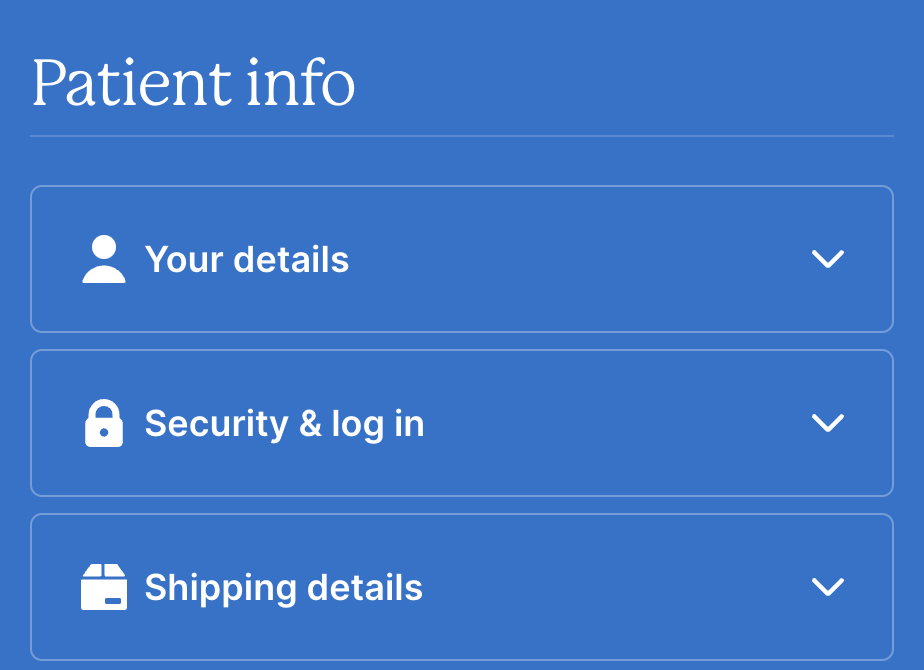Show personal details via the top down arrow
This screenshot has height=670, width=924.
point(828,259)
